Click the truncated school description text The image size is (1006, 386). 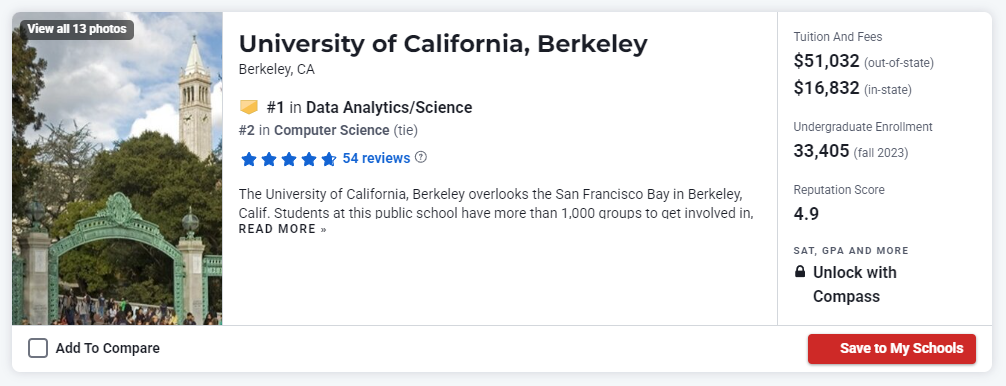495,203
